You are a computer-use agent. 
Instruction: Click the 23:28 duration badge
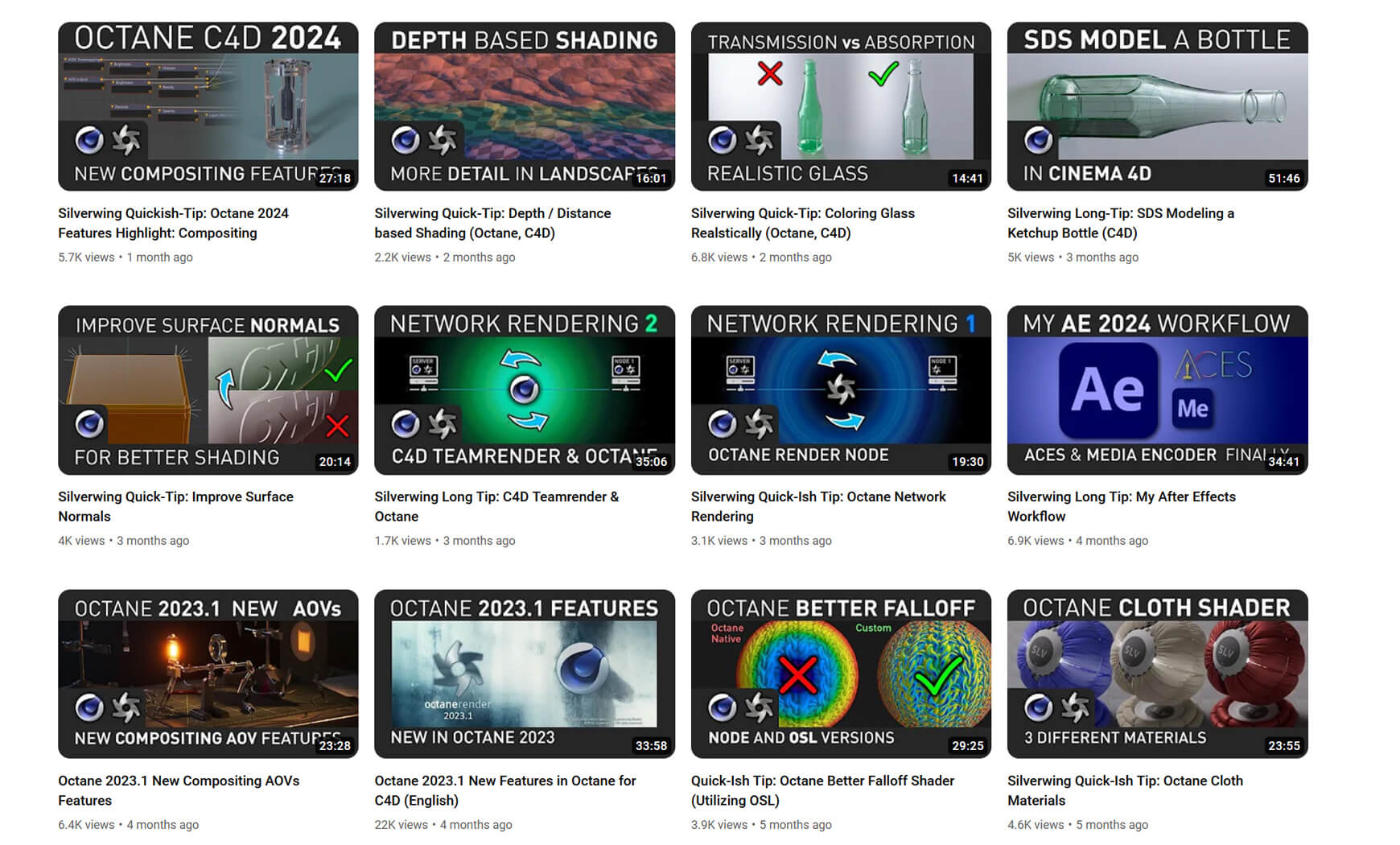coord(335,745)
